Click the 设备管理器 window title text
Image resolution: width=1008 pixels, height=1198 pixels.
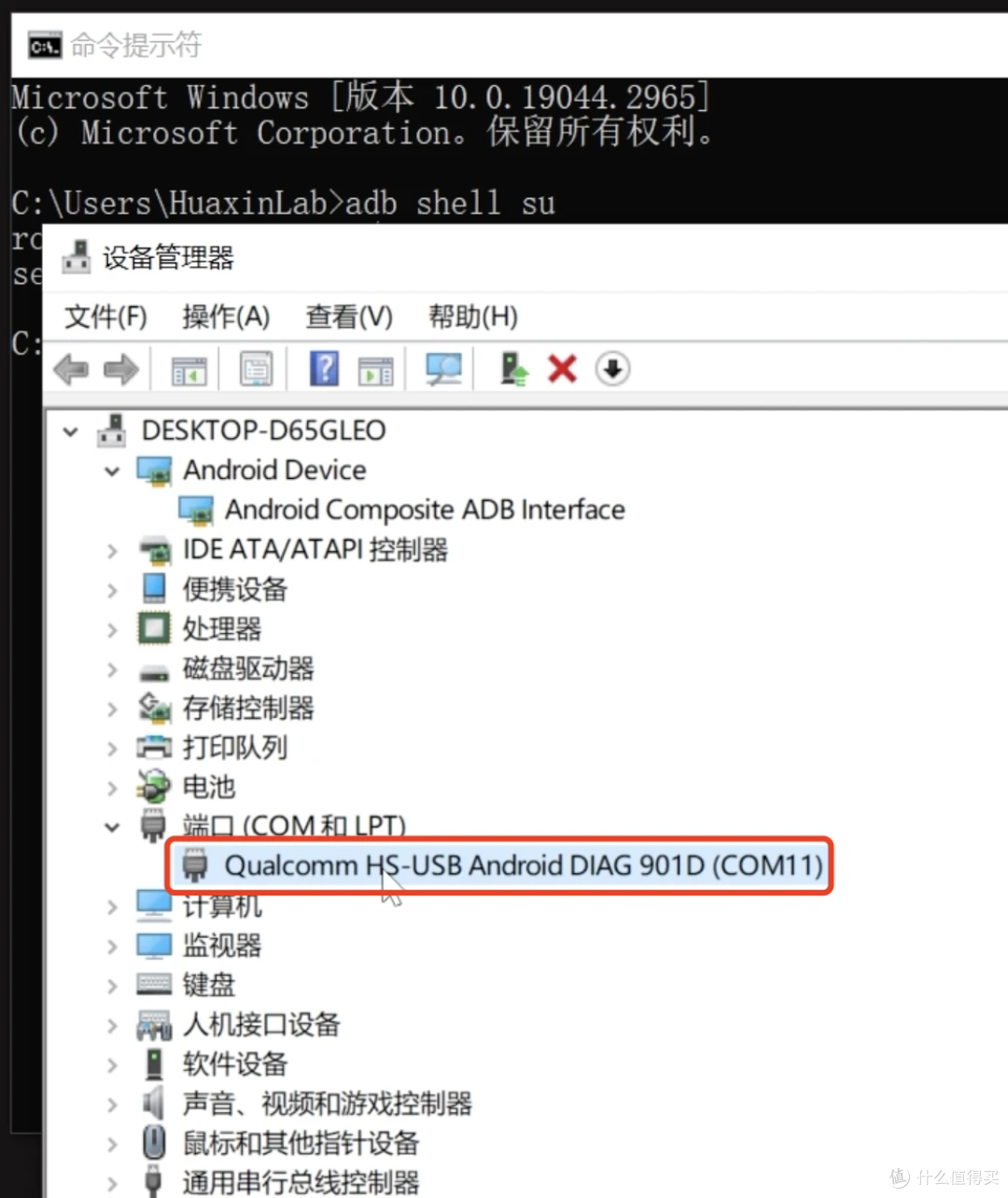click(168, 258)
